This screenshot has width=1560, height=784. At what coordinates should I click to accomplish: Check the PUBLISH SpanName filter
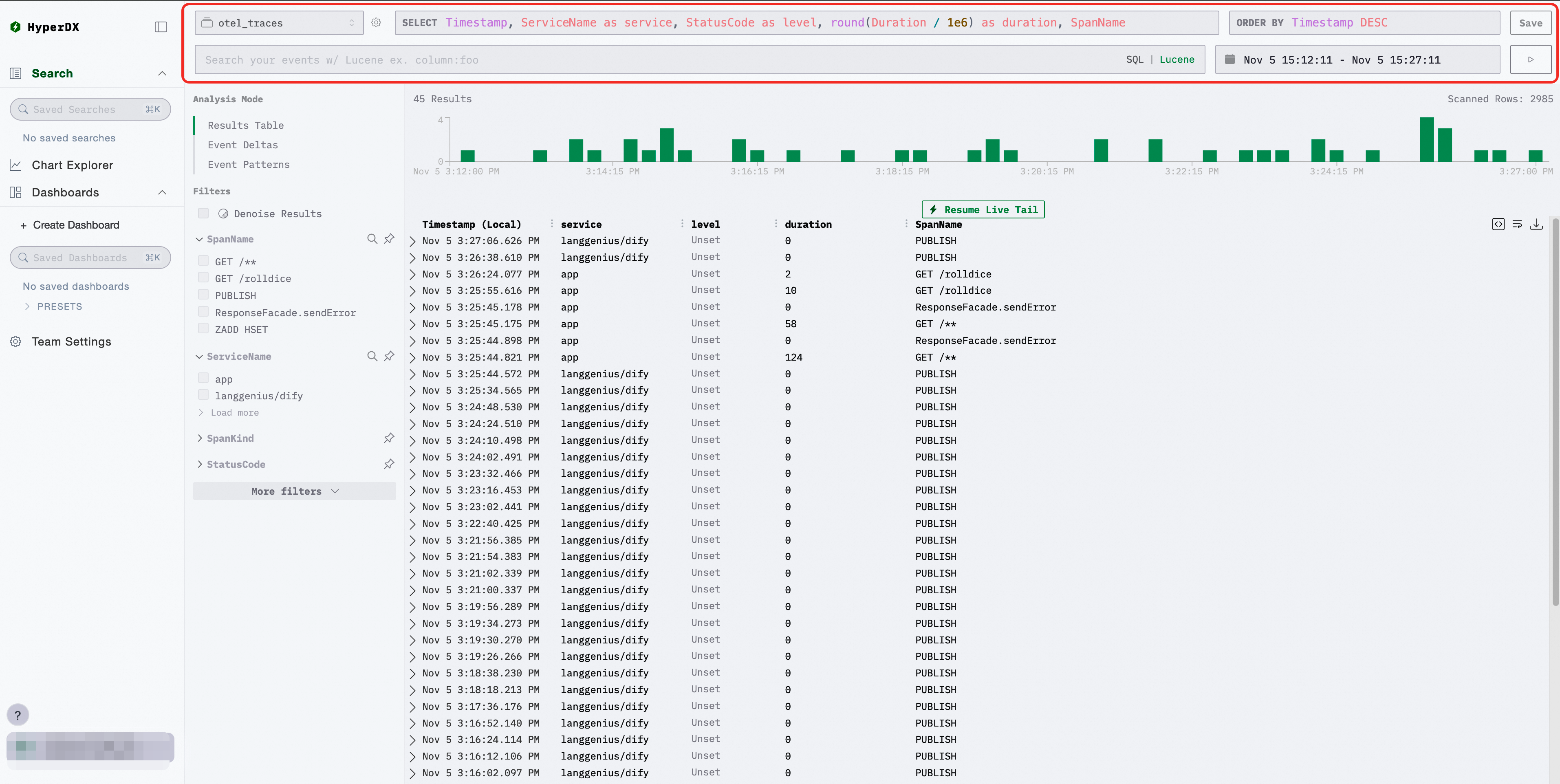(x=203, y=295)
